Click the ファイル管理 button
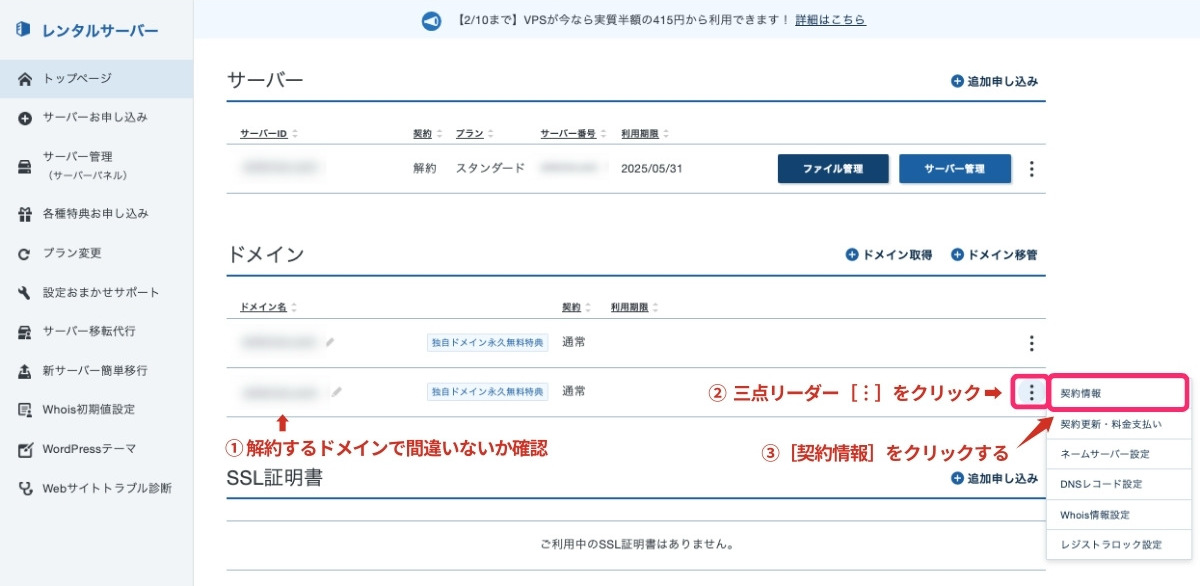The height and width of the screenshot is (586, 1200). coord(832,168)
